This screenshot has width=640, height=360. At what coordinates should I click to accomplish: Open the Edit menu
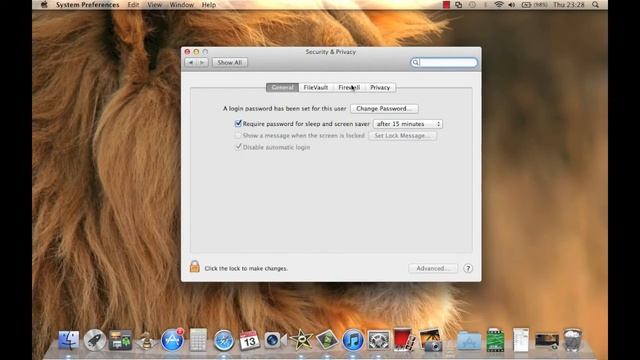point(133,5)
